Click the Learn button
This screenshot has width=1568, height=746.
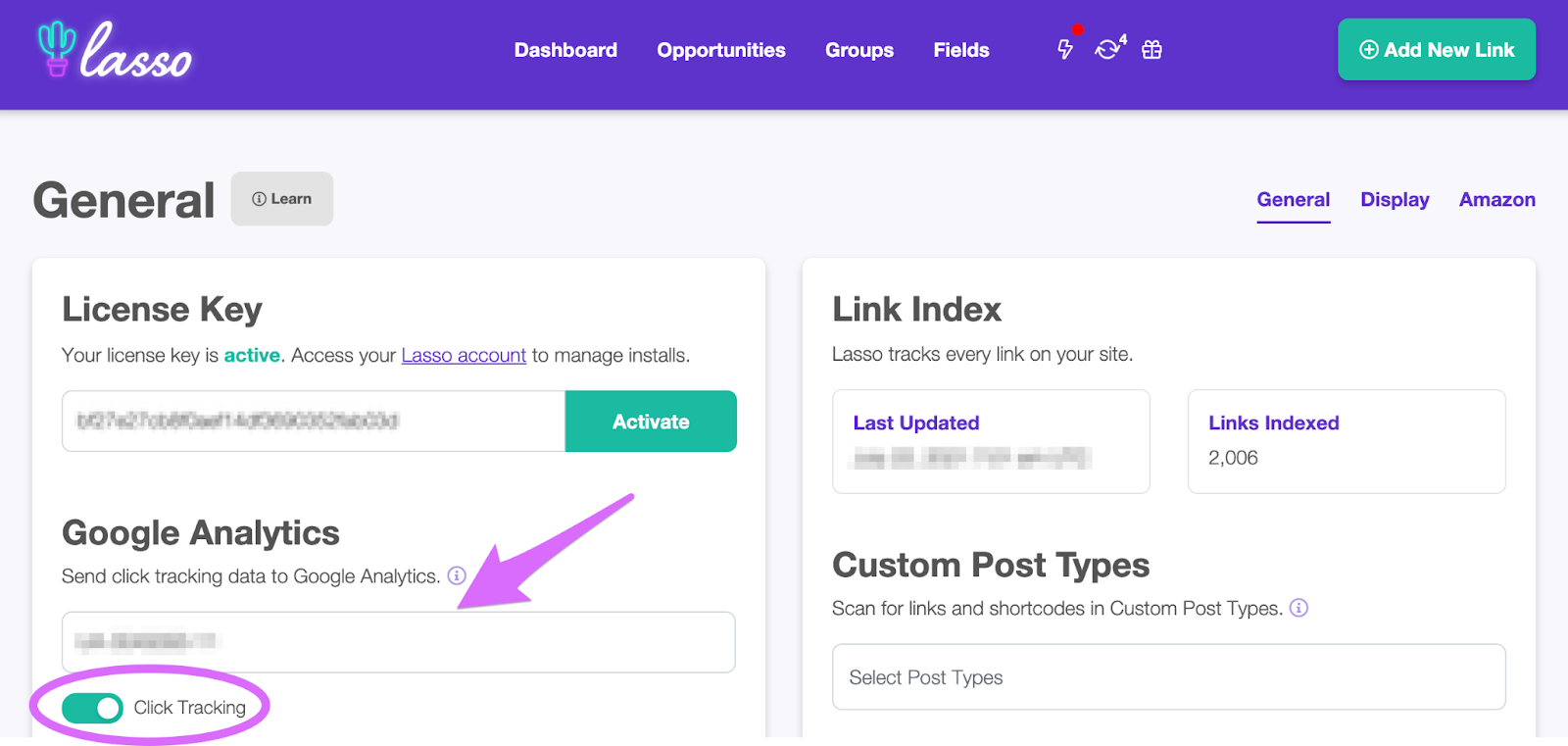click(282, 199)
